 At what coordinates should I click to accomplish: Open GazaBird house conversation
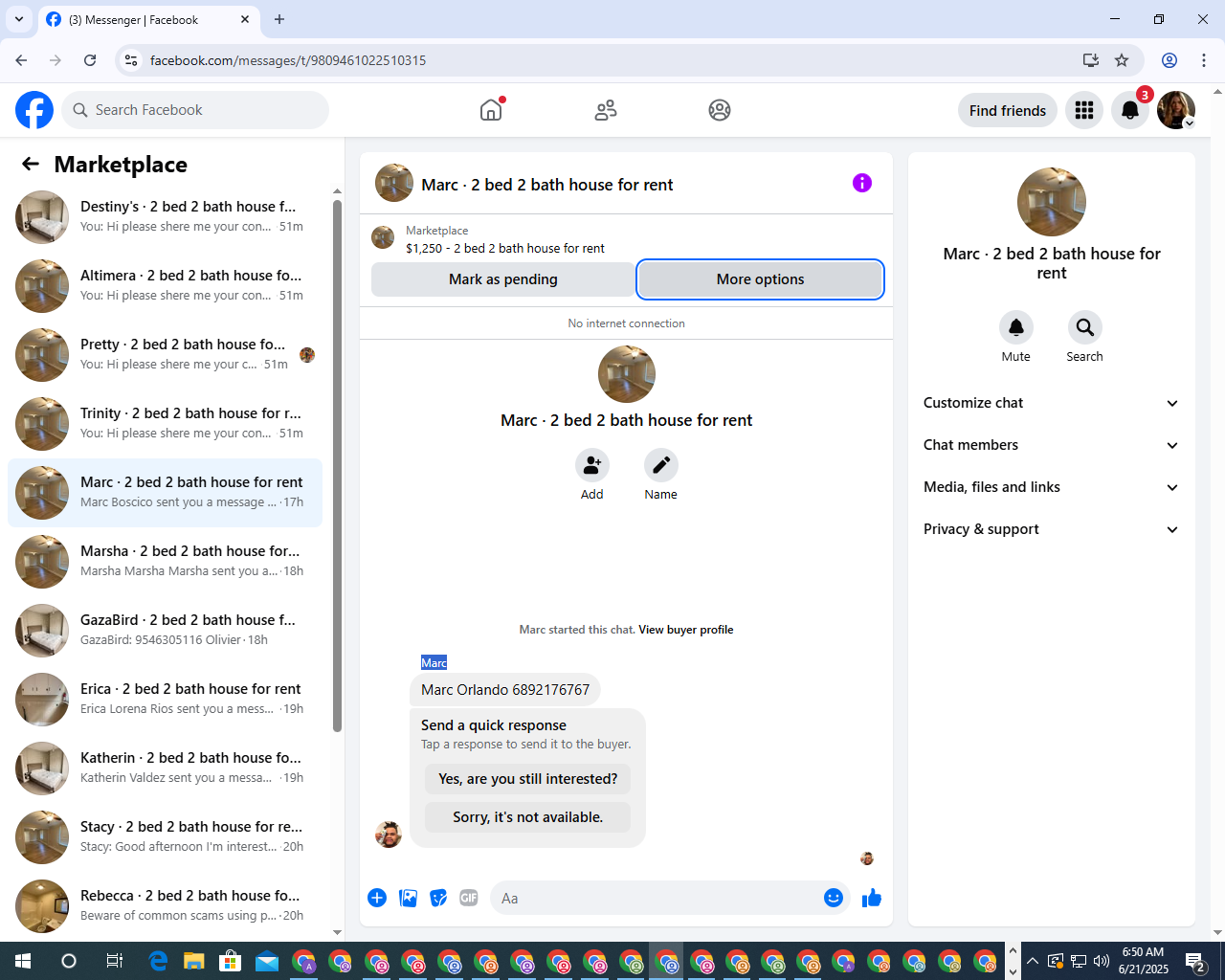click(165, 631)
